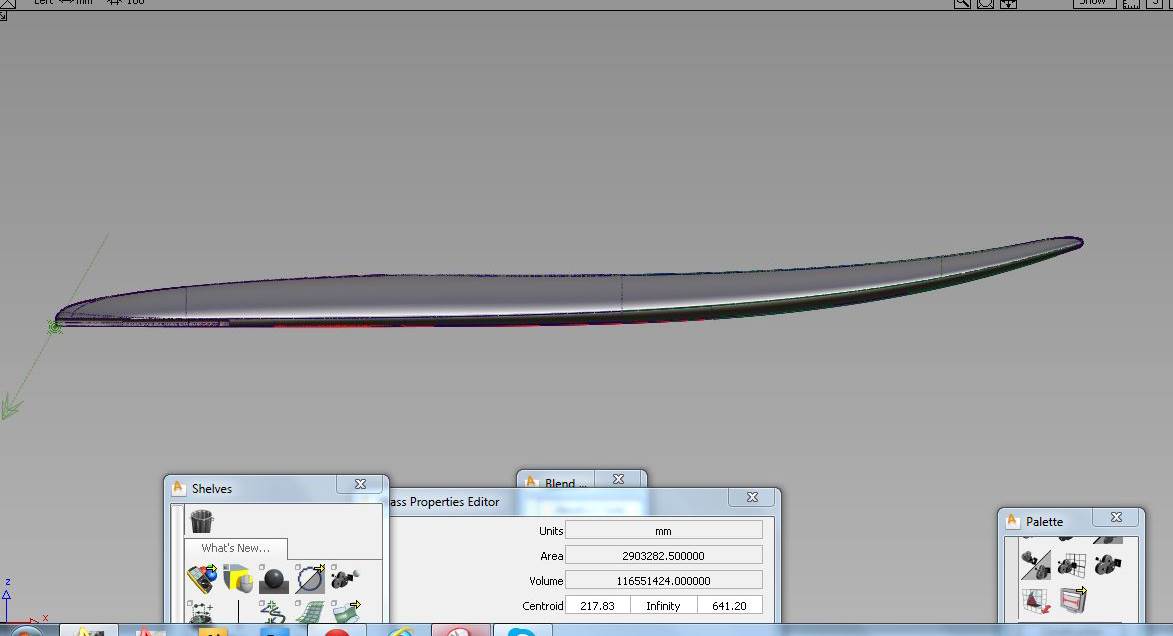Click the camera with grid icon in Palette

click(1071, 565)
